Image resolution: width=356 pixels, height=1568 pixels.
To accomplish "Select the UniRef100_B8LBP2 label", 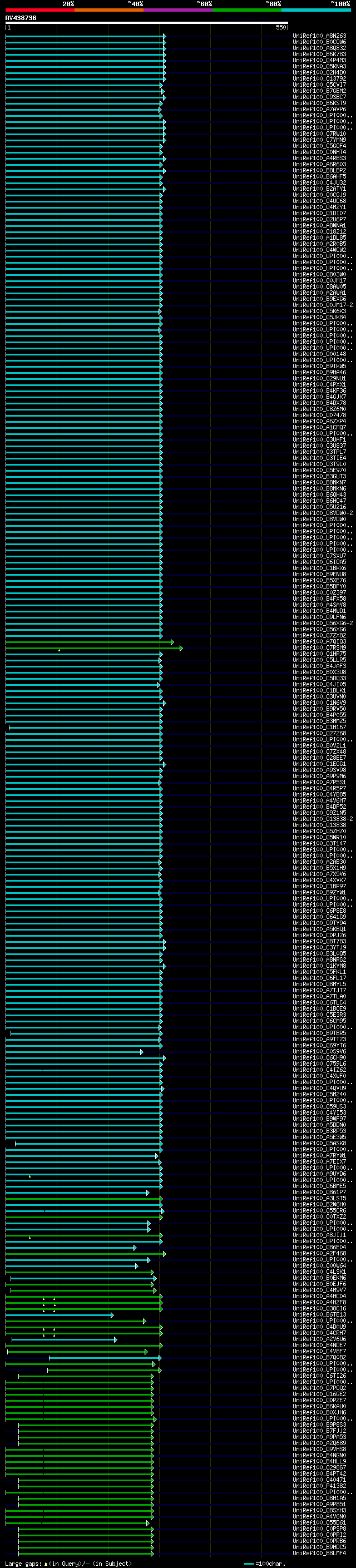I will 319,170.
